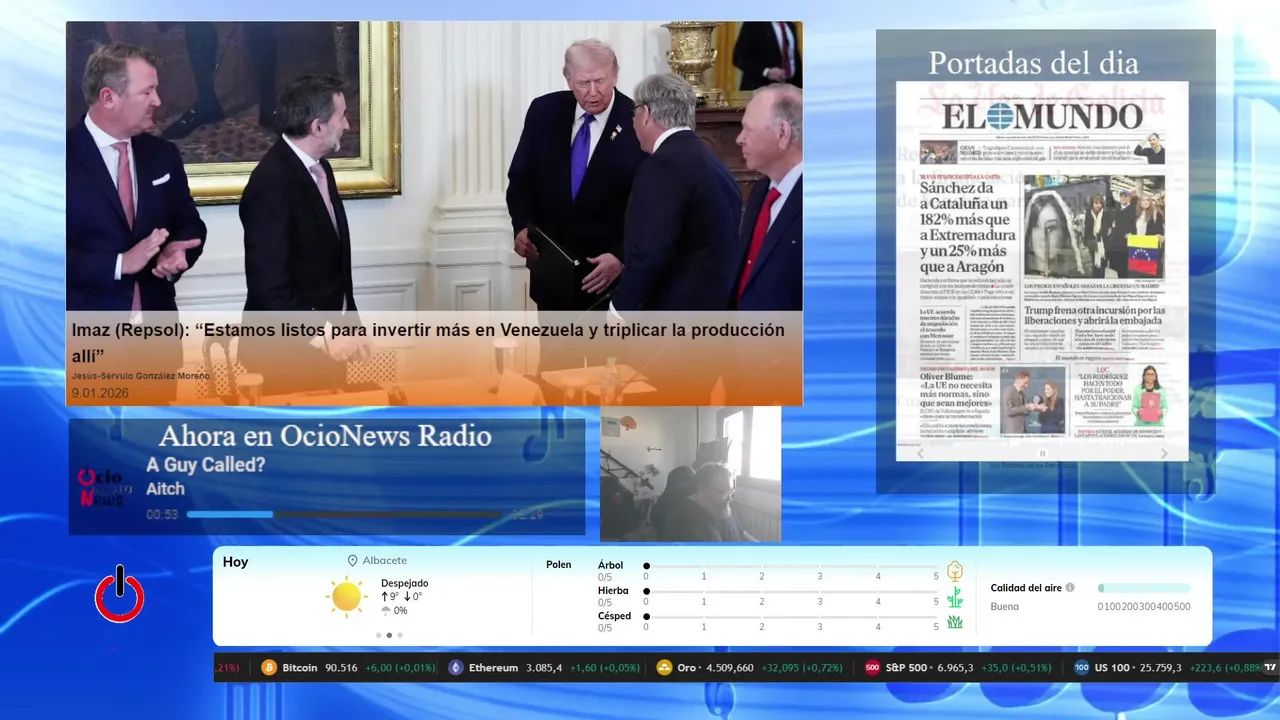
Task: Select the second weather carousel dot
Action: coord(389,635)
